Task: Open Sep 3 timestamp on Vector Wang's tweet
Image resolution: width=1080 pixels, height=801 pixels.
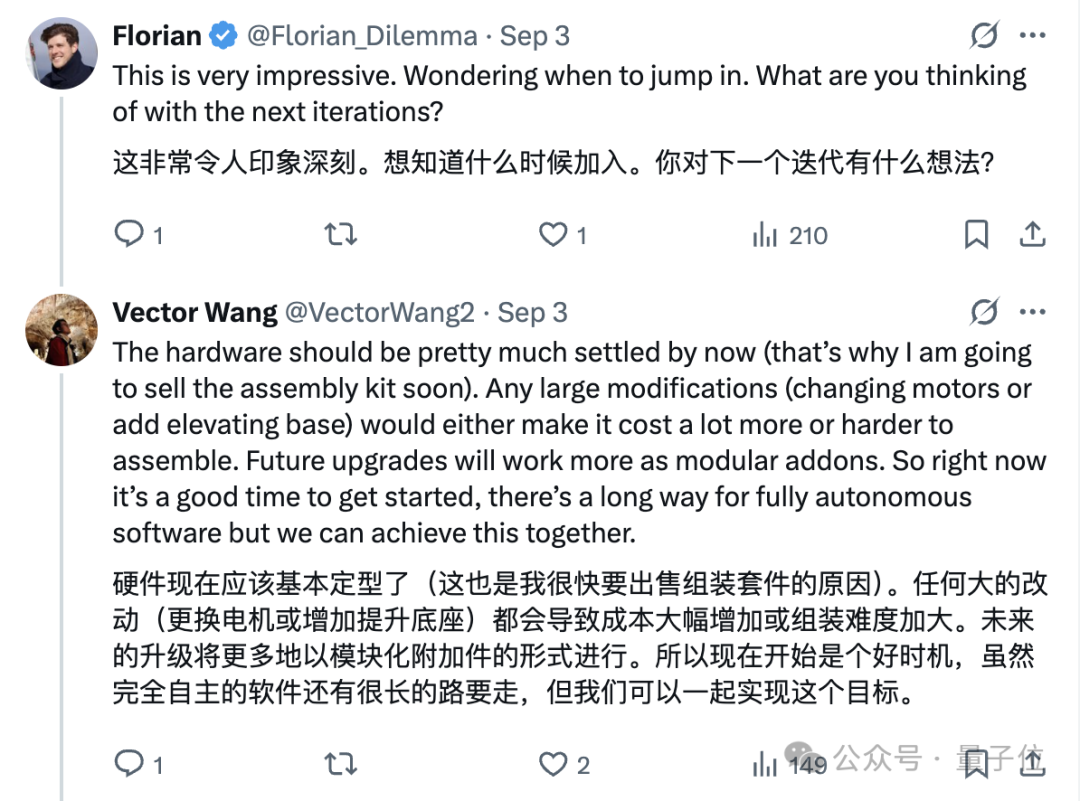Action: click(533, 312)
